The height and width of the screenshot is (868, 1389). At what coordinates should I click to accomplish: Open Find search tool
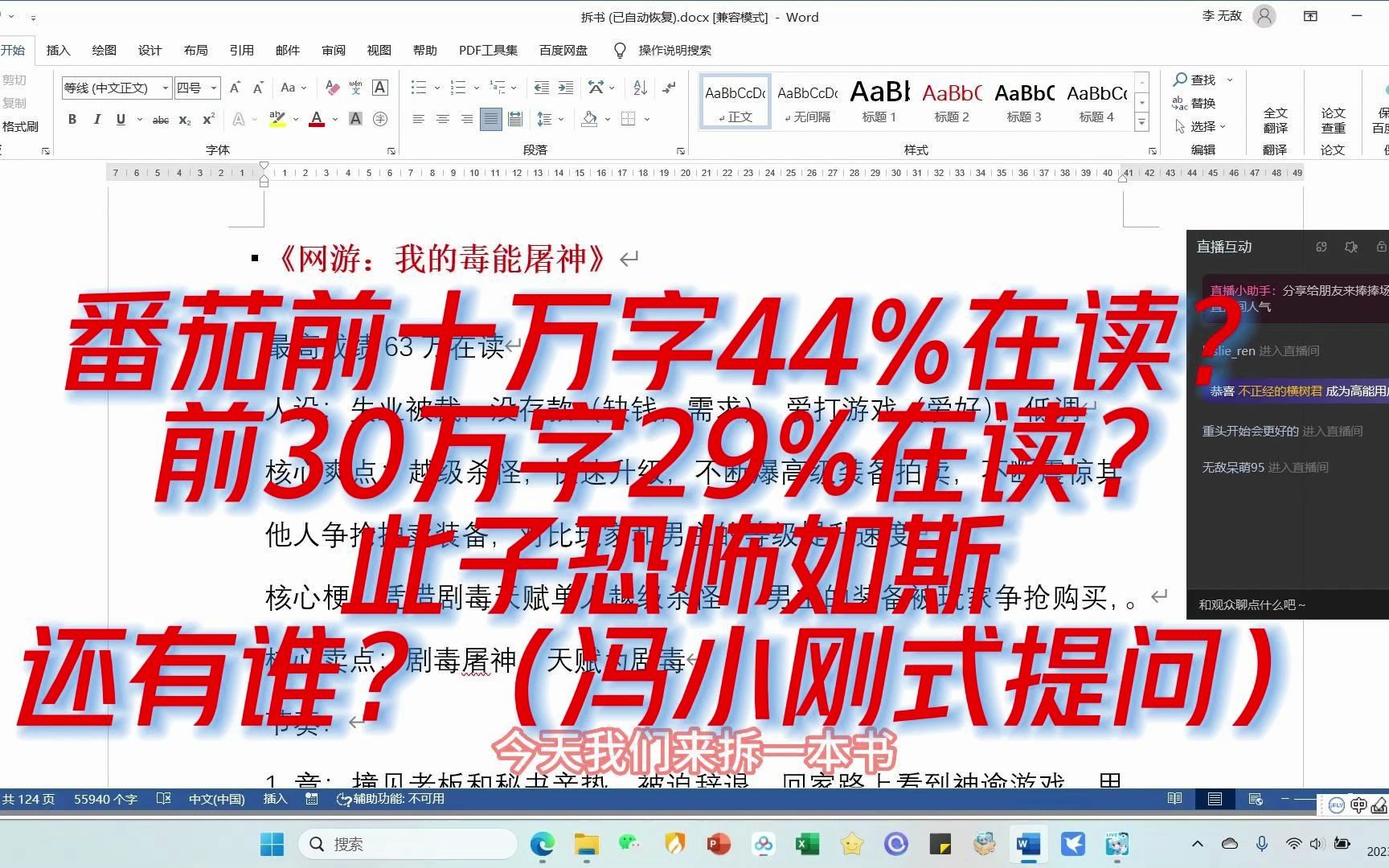click(x=1196, y=80)
